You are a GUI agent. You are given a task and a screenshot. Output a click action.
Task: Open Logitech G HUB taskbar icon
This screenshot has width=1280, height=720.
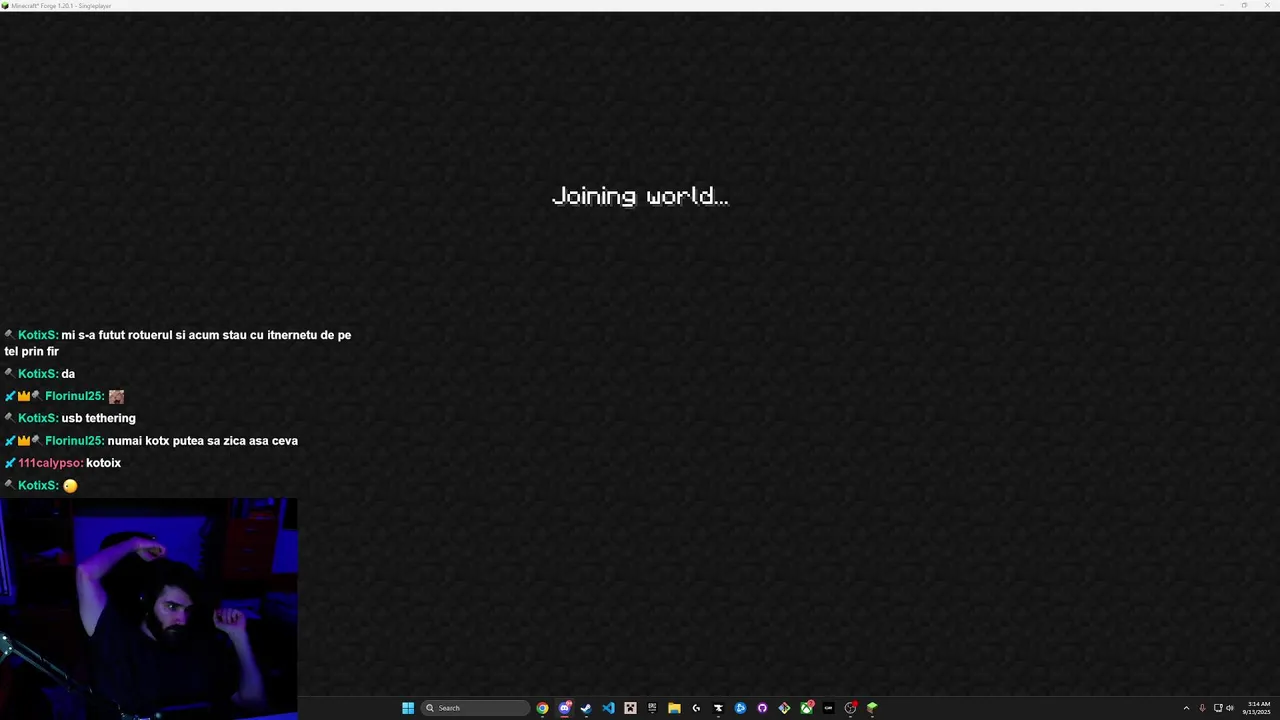coord(696,708)
